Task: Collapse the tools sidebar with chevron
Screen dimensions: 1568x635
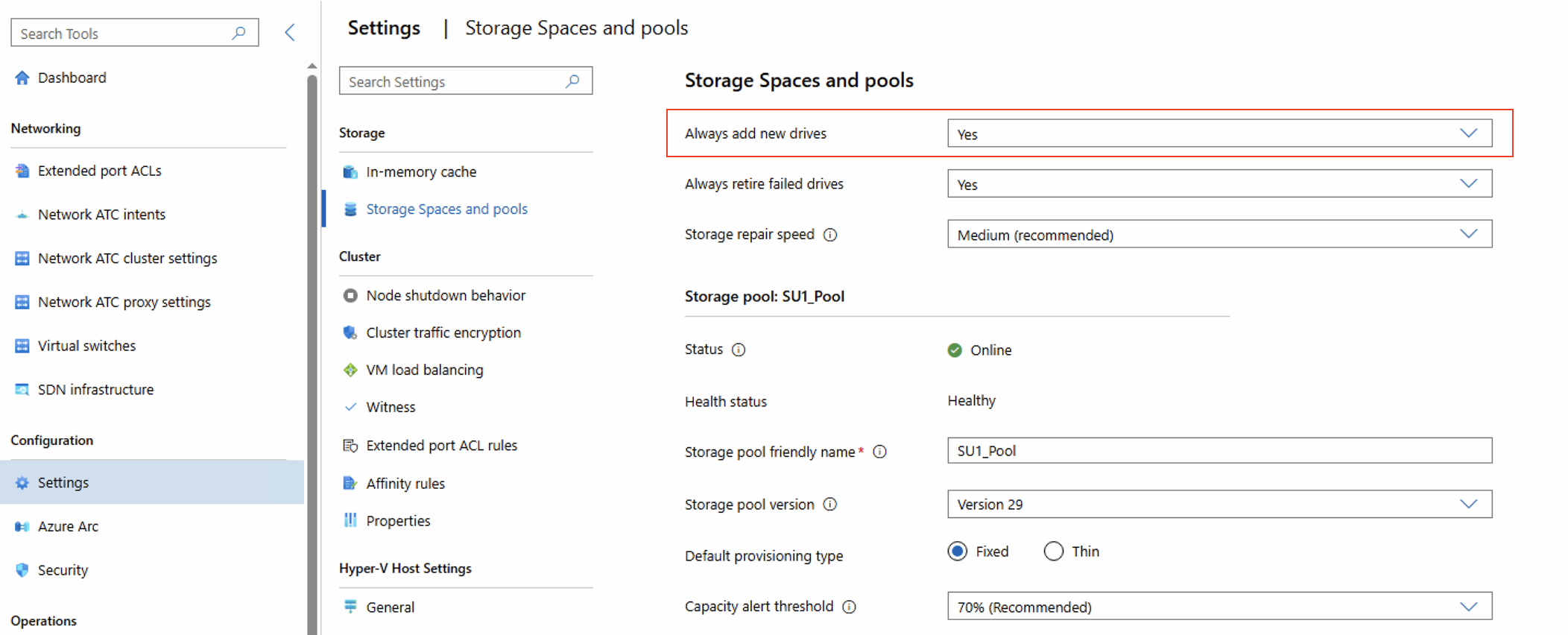Action: (290, 32)
